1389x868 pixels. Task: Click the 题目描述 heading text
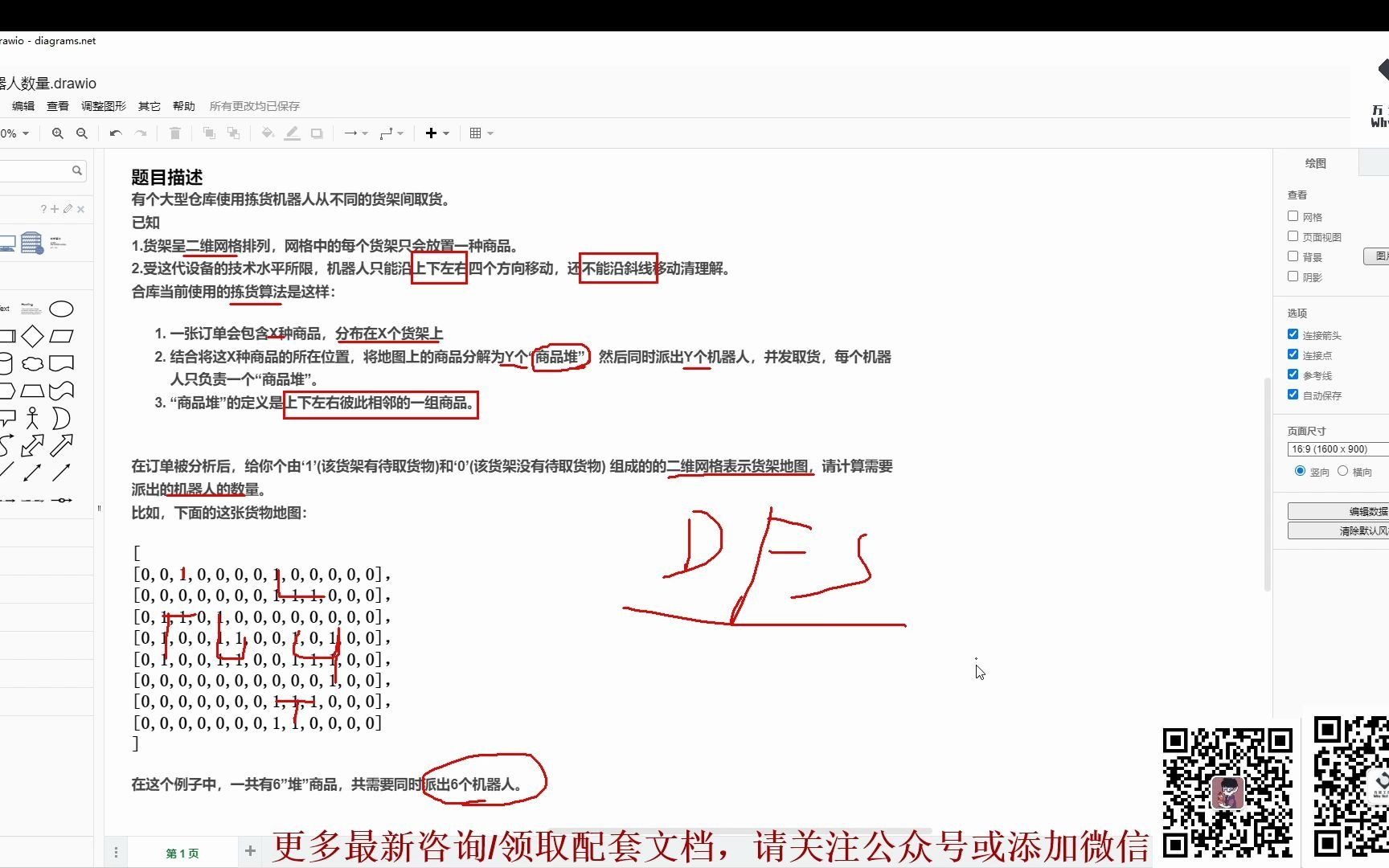click(167, 177)
